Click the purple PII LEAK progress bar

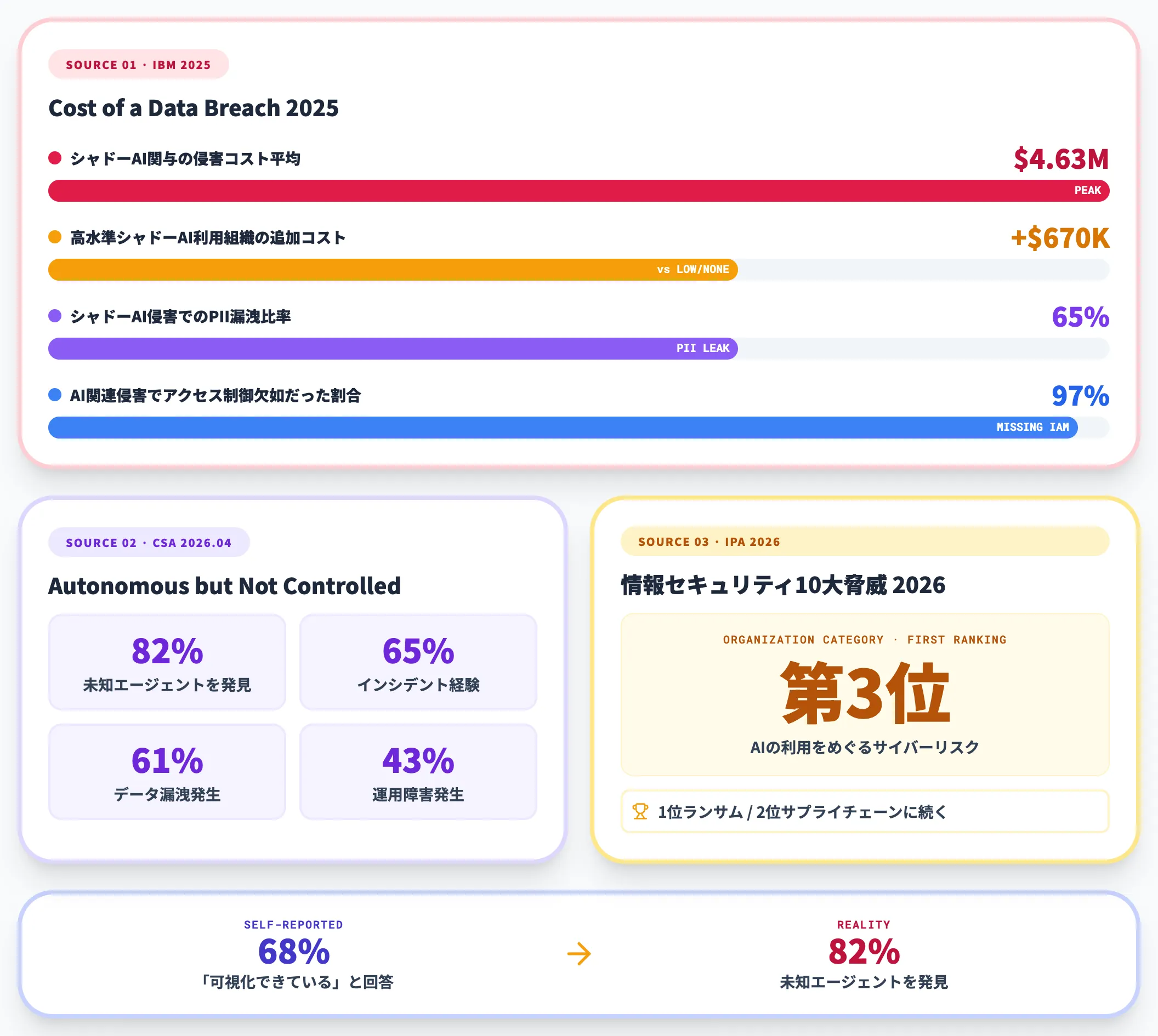tap(393, 349)
